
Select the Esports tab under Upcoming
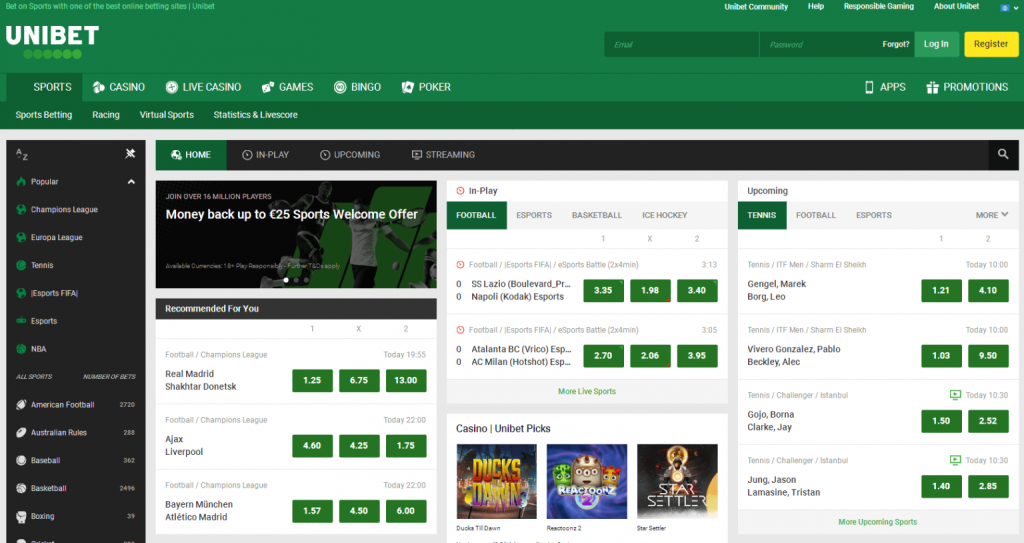coord(873,215)
